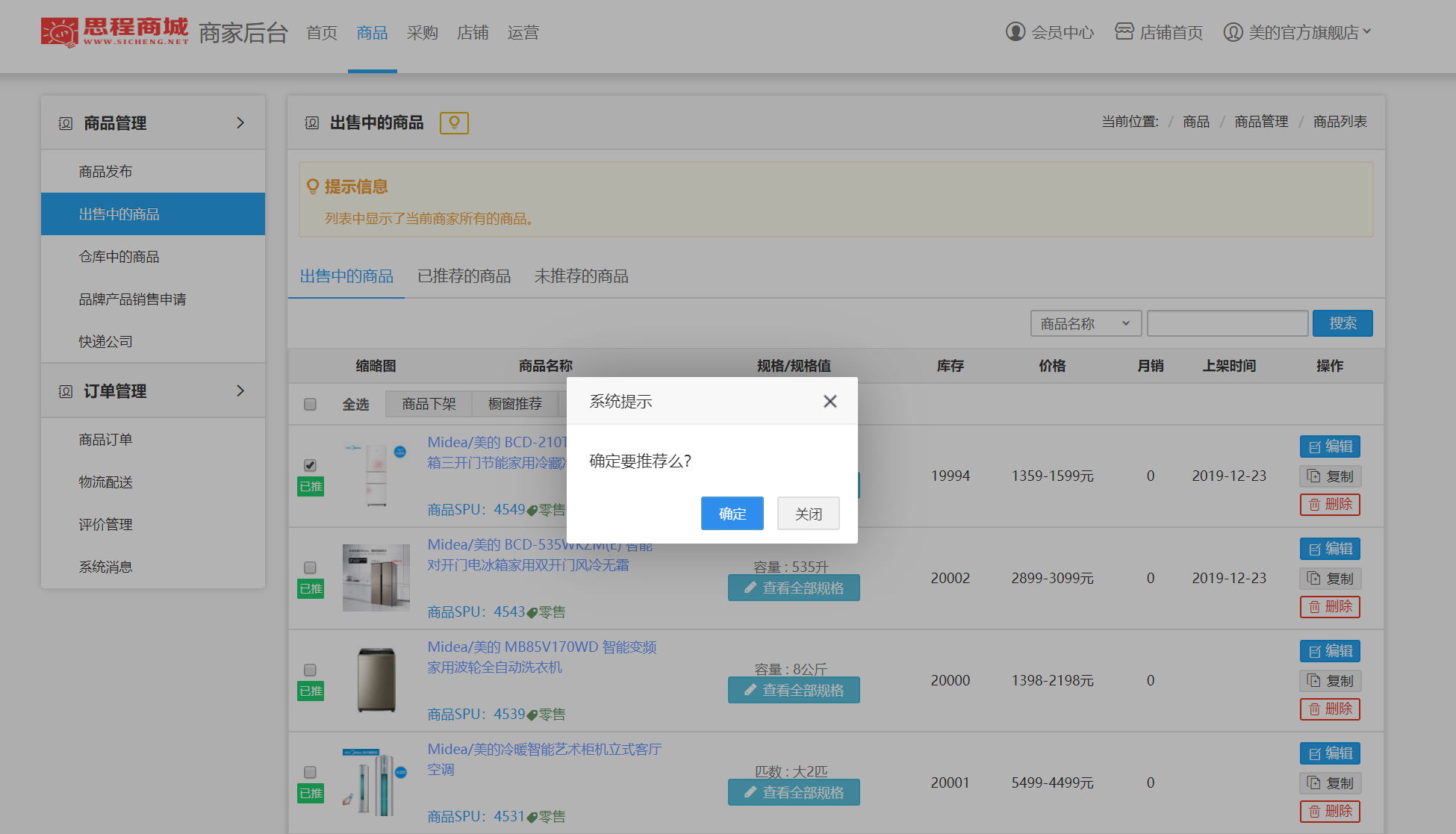Check the MB85V170WD washer row checkbox
This screenshot has width=1456, height=834.
[x=310, y=670]
